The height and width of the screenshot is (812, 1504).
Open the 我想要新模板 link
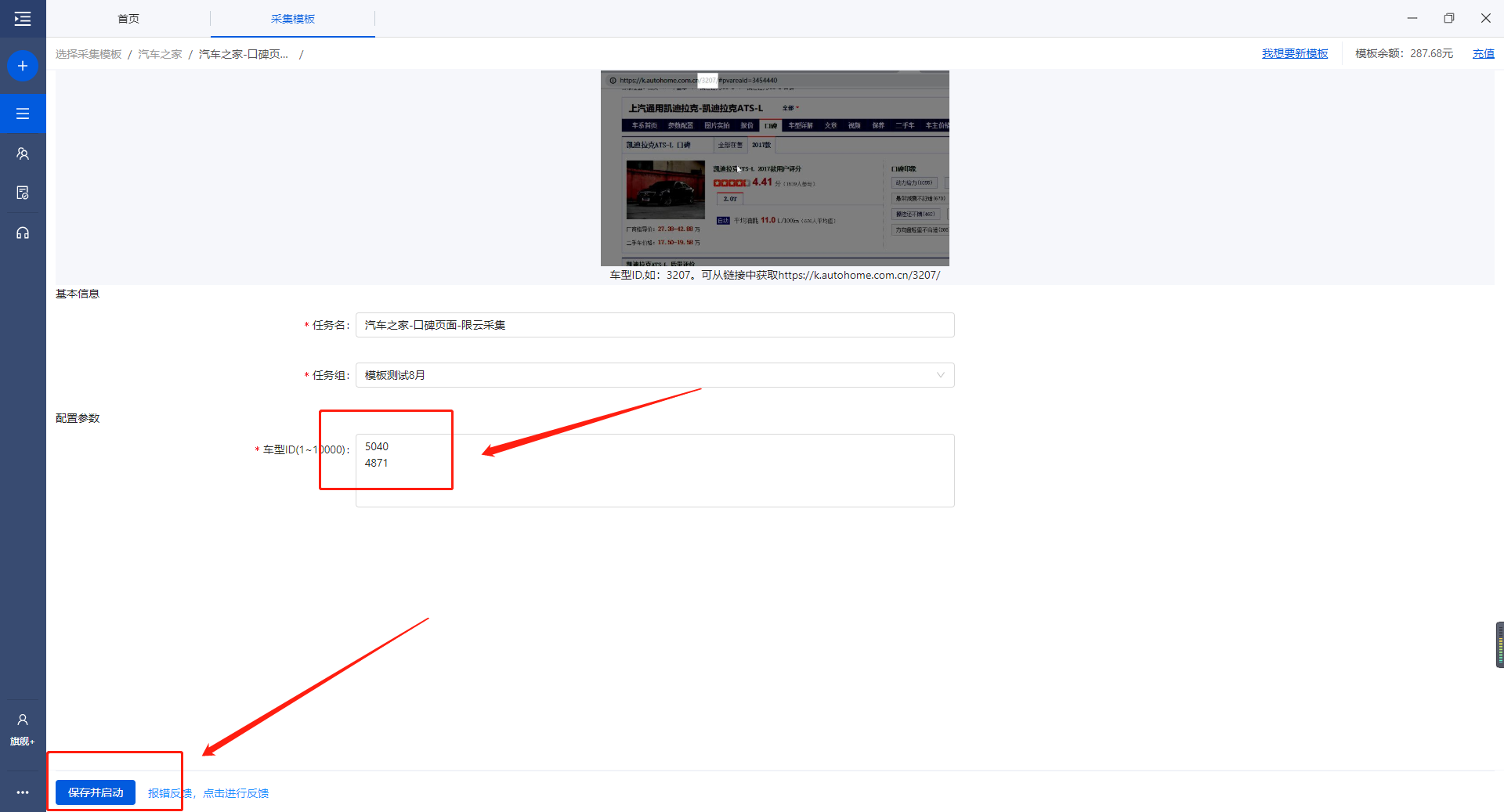click(1295, 53)
